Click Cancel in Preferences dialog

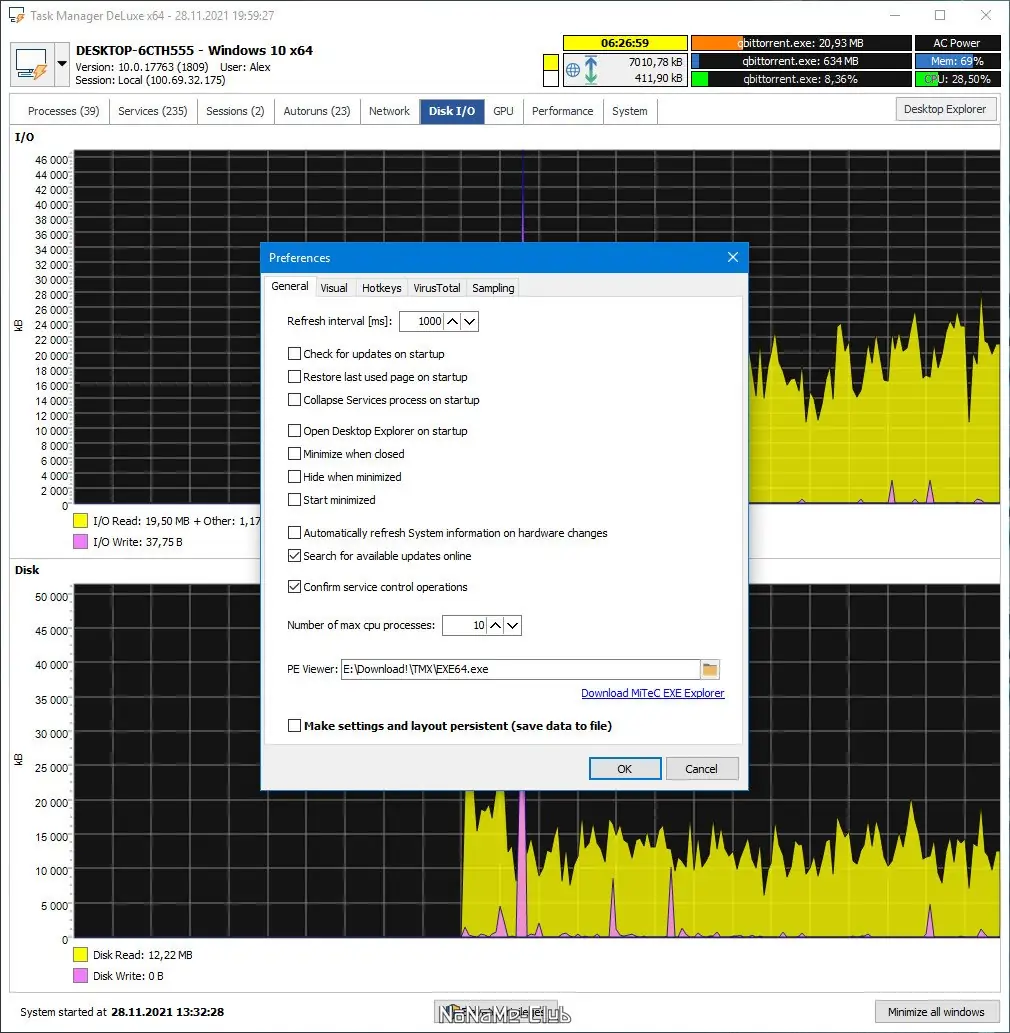click(x=701, y=769)
